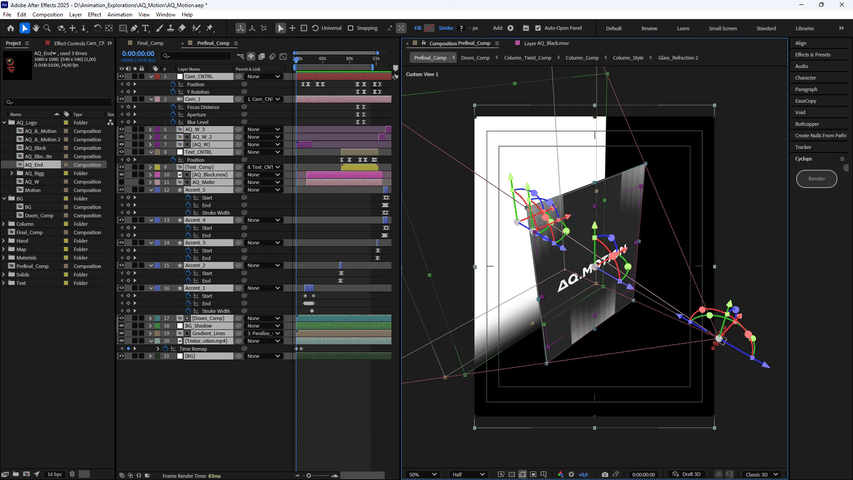The image size is (853, 480).
Task: Expand the Materials folder
Action: (x=4, y=258)
